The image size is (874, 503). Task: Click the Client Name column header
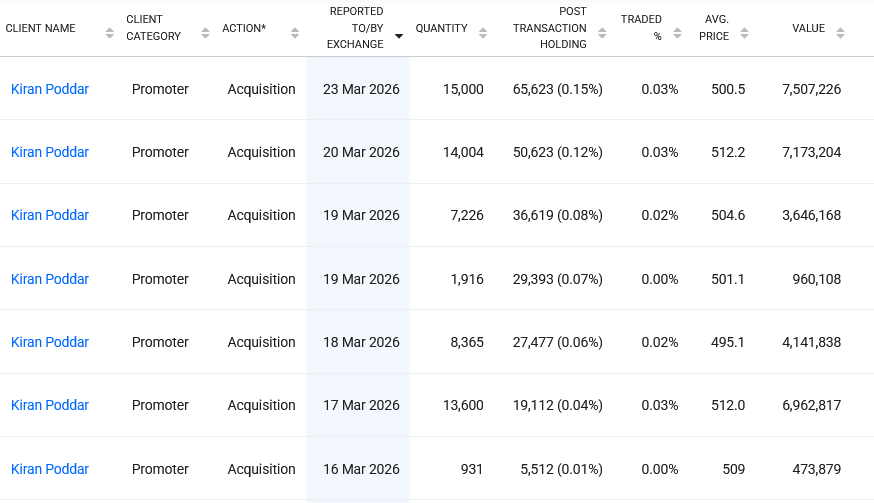pos(41,28)
